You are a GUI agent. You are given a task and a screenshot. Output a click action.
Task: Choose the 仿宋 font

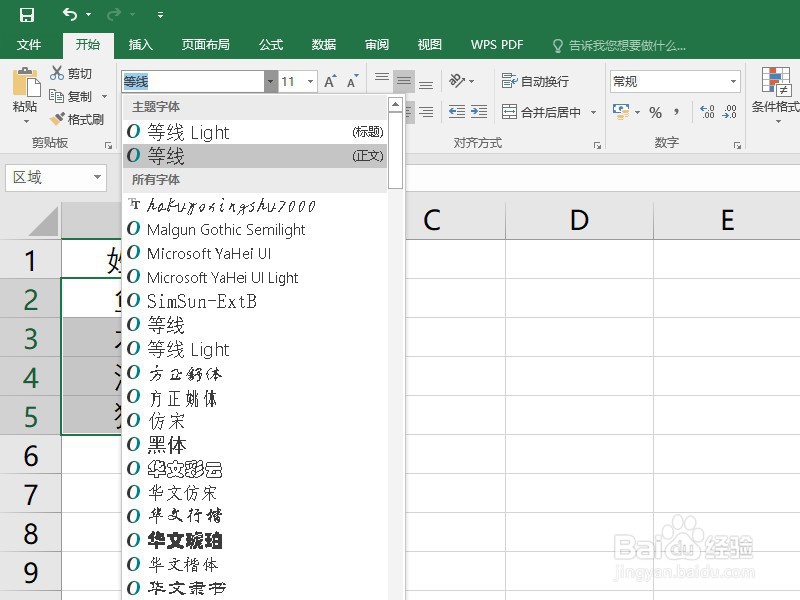[255, 421]
